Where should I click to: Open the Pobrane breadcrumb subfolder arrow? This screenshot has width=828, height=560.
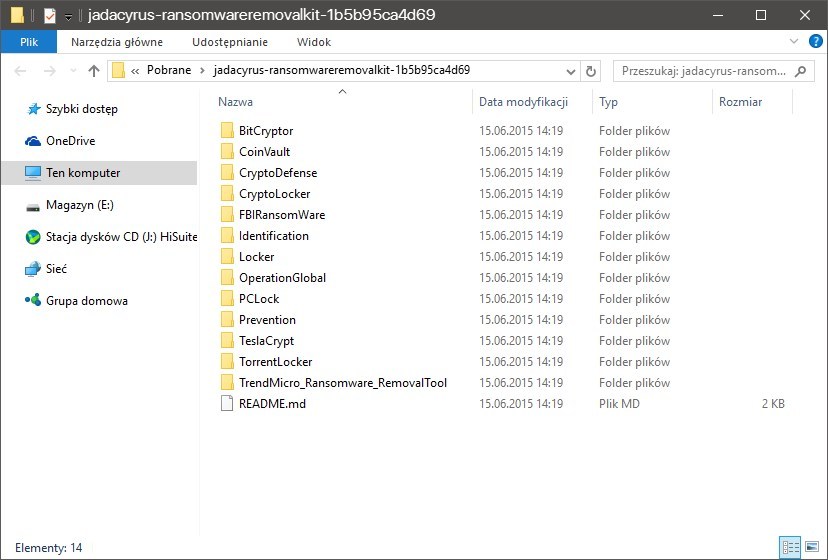(202, 71)
